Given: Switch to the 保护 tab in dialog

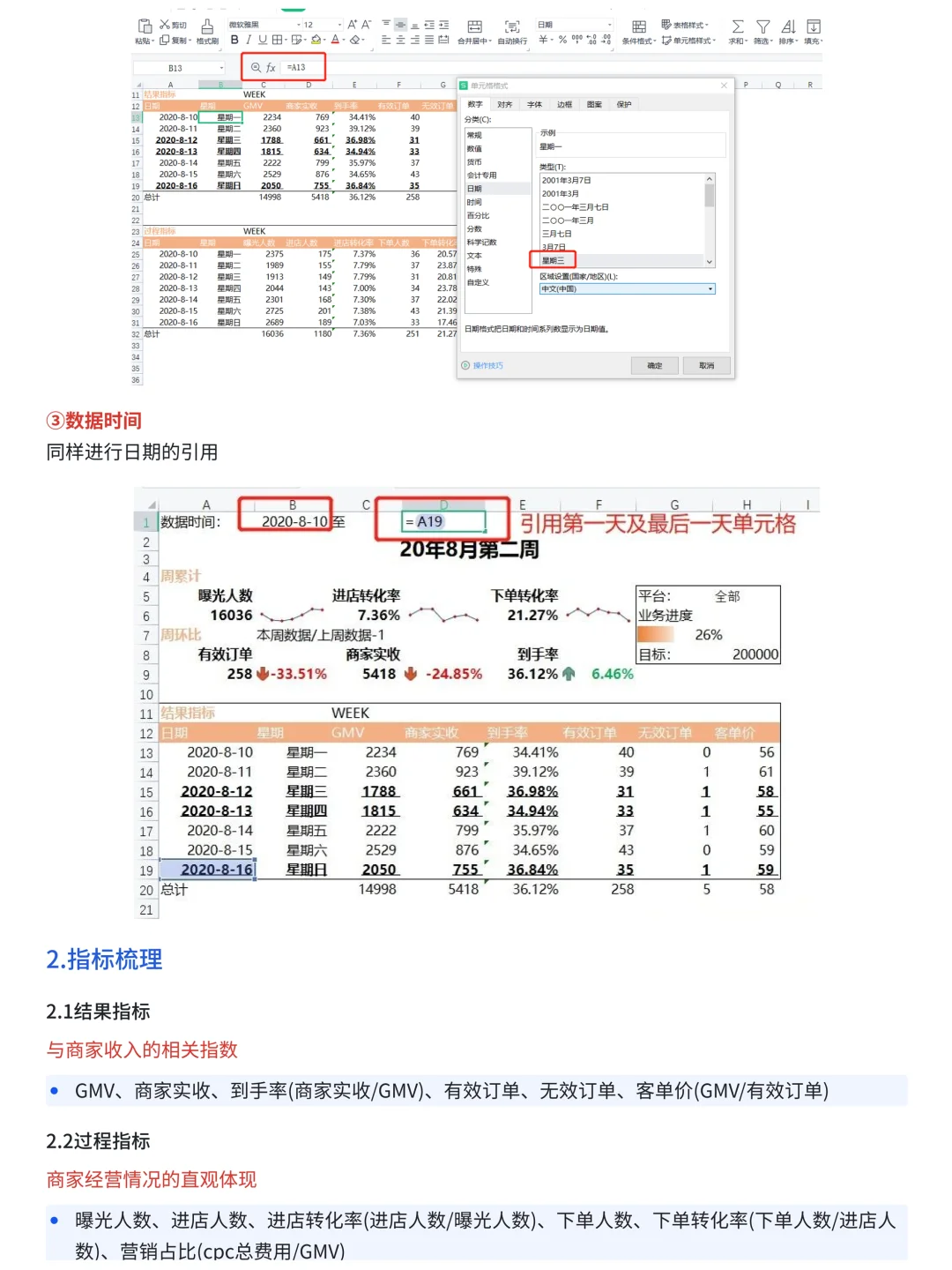Looking at the screenshot, I should point(624,104).
